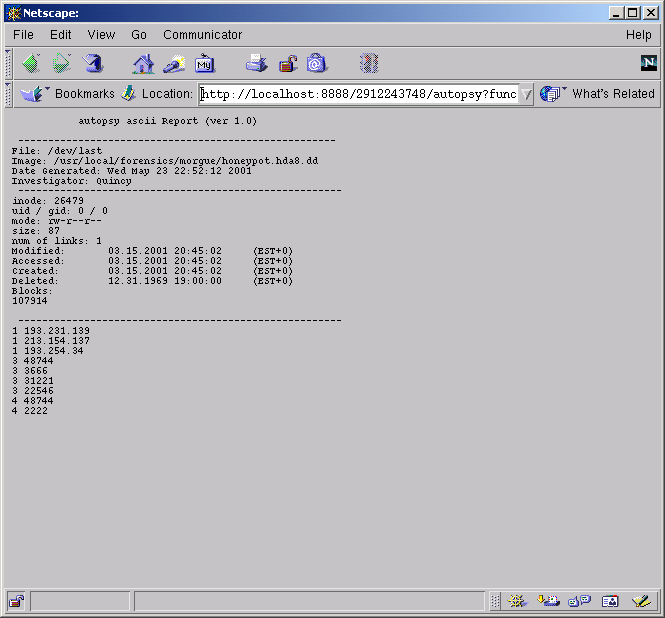Print the page using printer icon
Image resolution: width=665 pixels, height=618 pixels.
[x=257, y=64]
